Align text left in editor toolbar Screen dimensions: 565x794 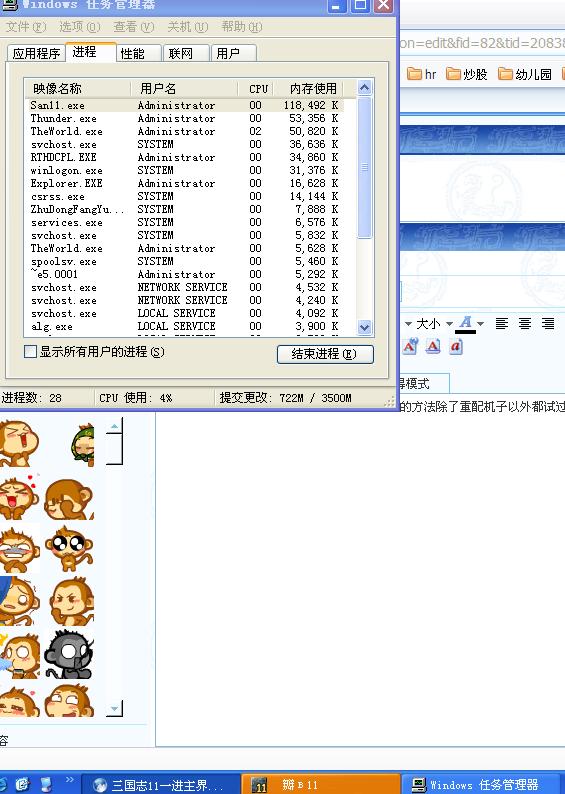point(502,324)
